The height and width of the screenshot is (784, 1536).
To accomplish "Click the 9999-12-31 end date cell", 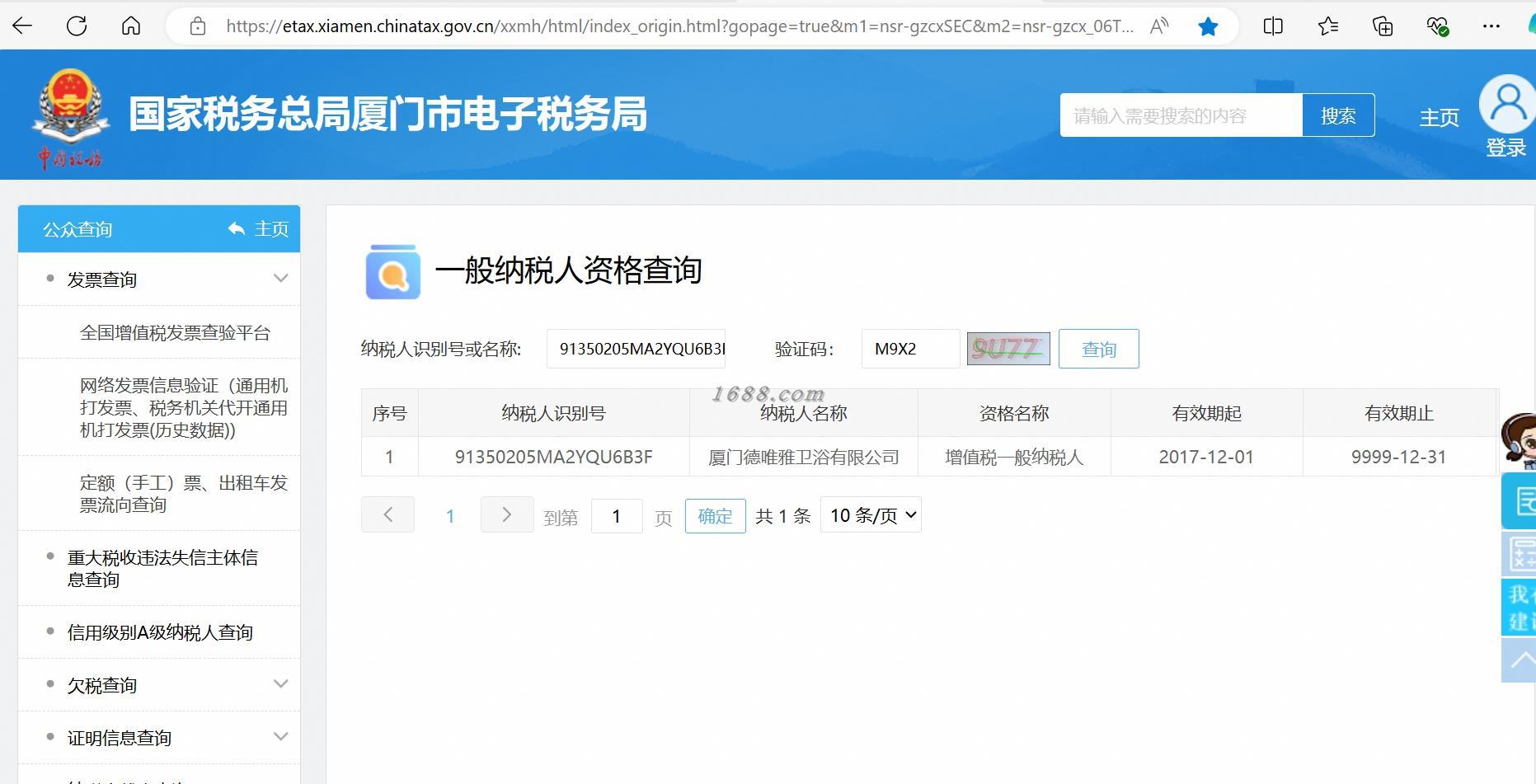I will point(1399,457).
